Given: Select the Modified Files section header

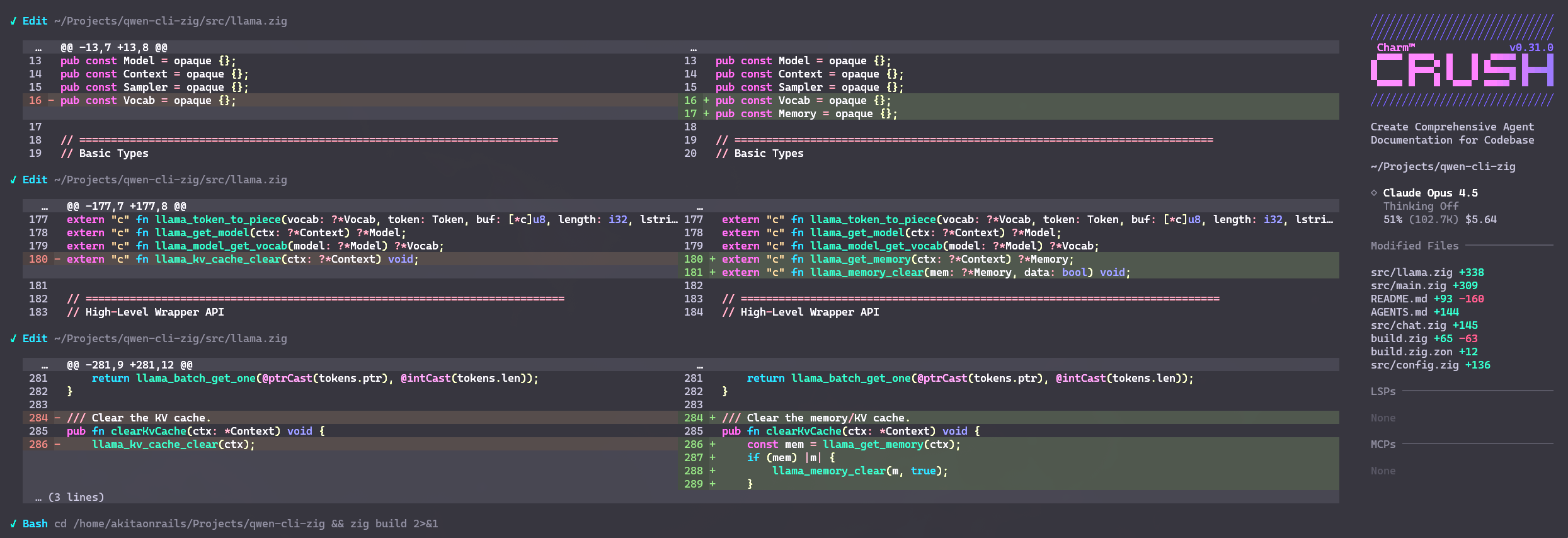Looking at the screenshot, I should point(1414,246).
